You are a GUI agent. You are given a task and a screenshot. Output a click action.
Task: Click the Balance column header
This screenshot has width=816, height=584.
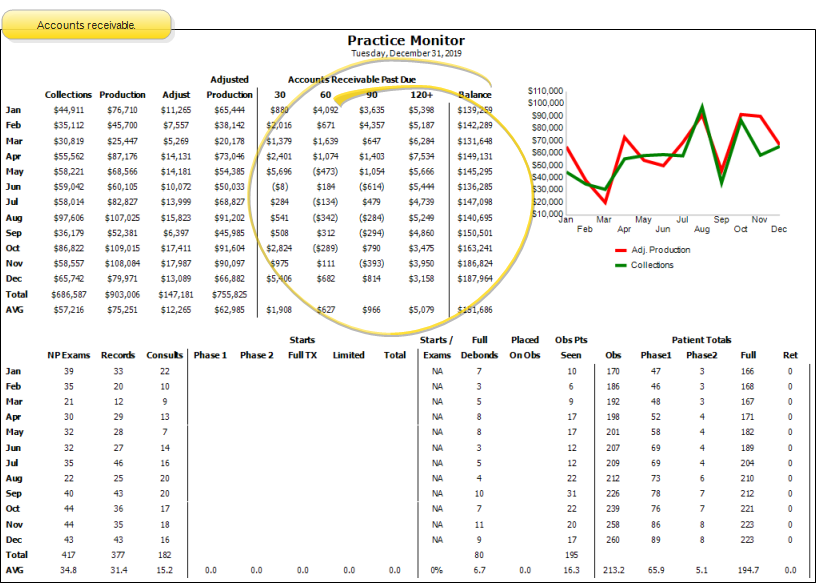[x=474, y=95]
